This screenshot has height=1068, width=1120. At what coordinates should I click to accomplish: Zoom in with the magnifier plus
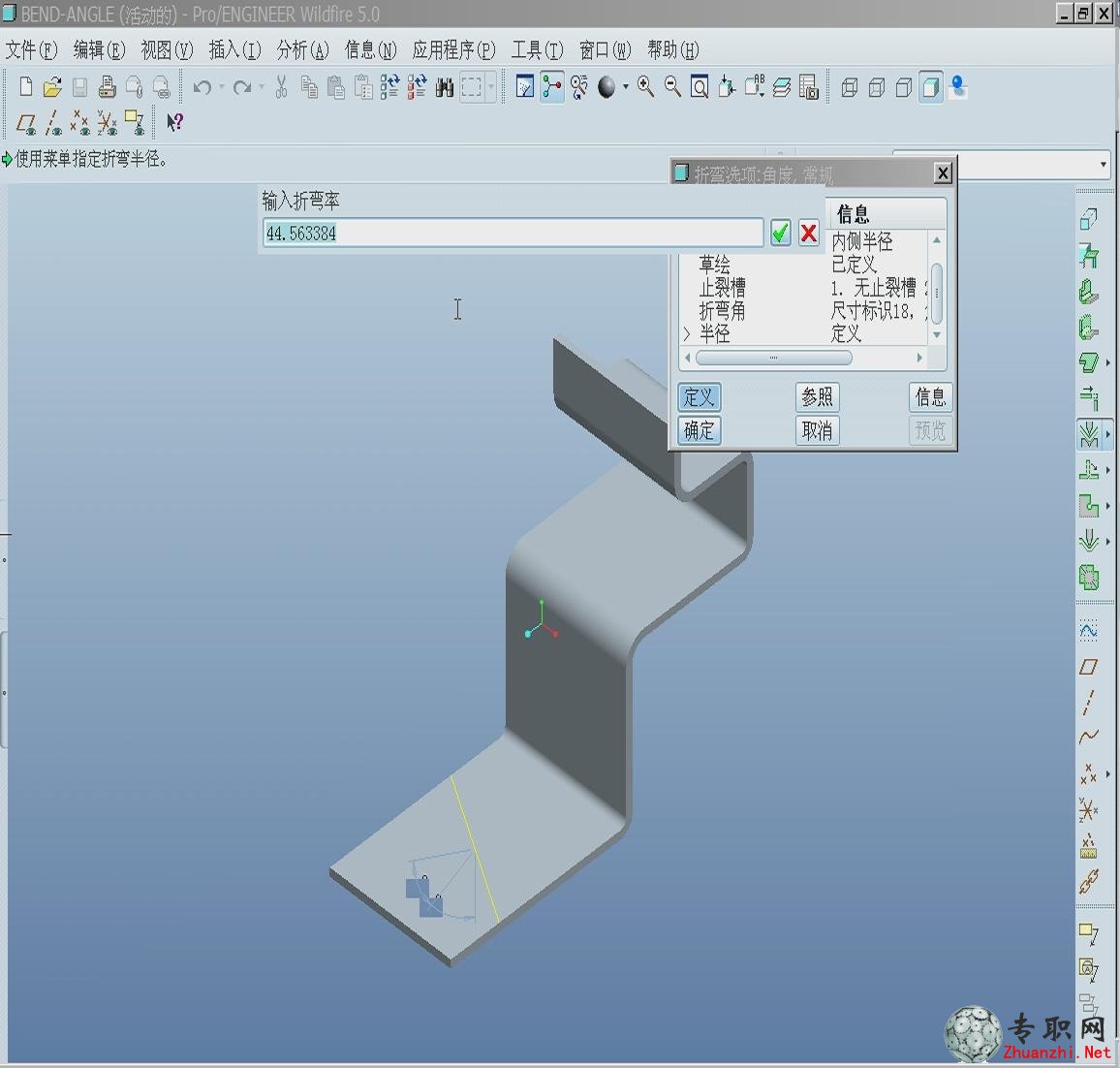(x=645, y=87)
